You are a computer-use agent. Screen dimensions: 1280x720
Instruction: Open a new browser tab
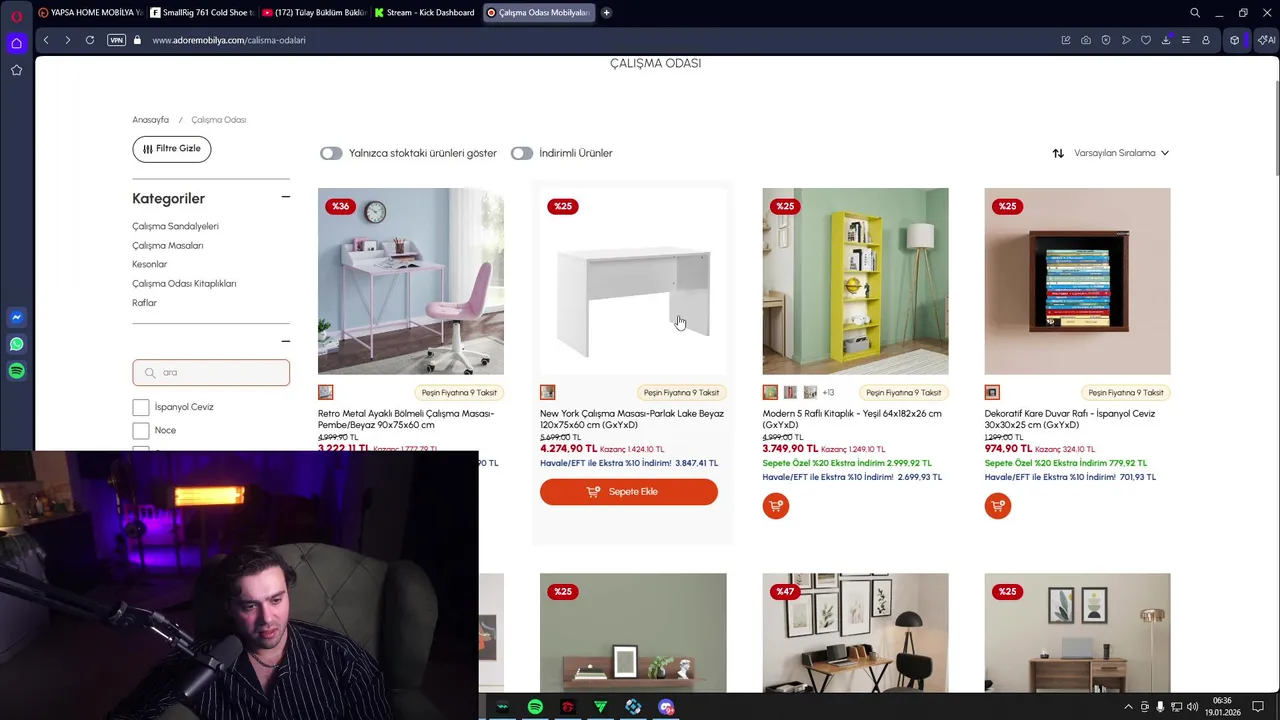606,13
